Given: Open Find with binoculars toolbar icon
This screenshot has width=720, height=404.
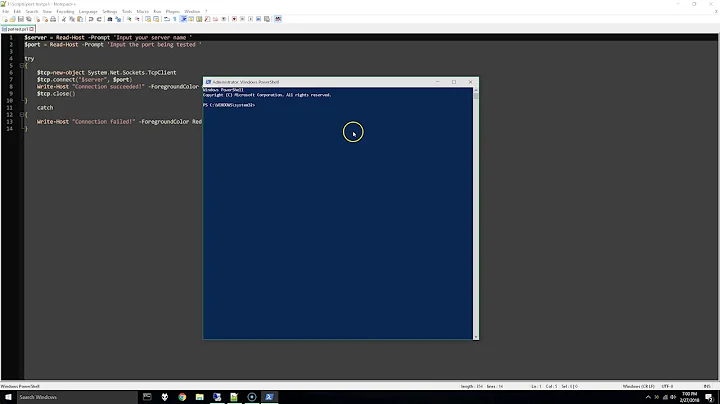Looking at the screenshot, I should (x=110, y=19).
